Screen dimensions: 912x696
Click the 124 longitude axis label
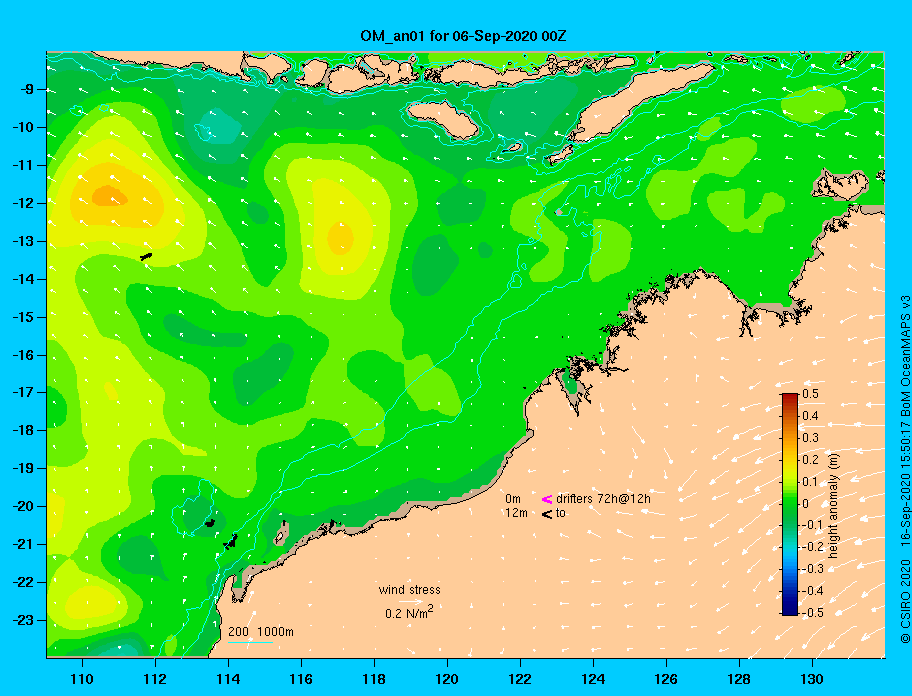click(593, 679)
